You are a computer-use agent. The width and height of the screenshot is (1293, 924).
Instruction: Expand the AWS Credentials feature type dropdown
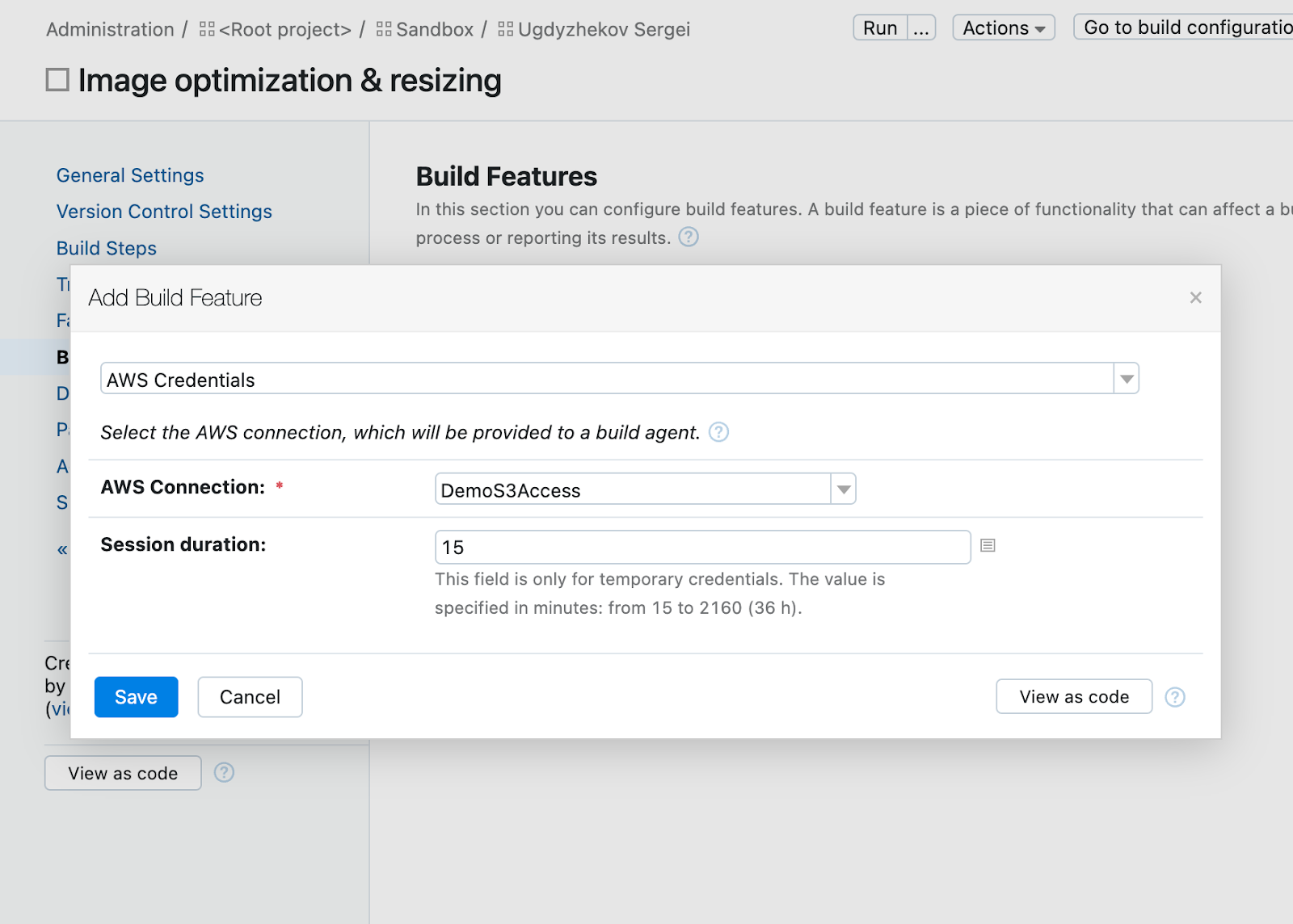[x=1126, y=379]
